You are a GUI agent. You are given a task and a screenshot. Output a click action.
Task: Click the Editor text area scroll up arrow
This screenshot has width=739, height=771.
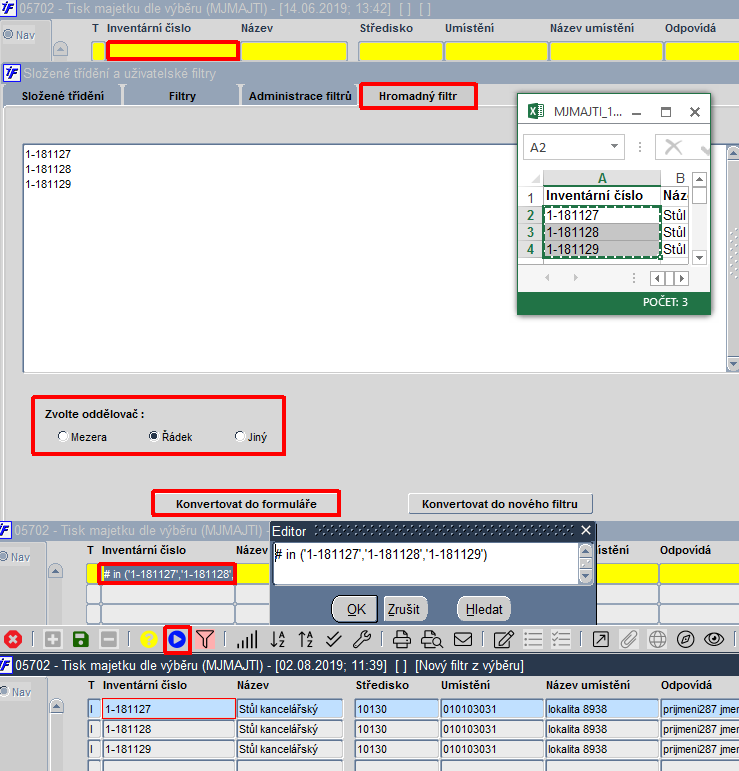pos(585,551)
